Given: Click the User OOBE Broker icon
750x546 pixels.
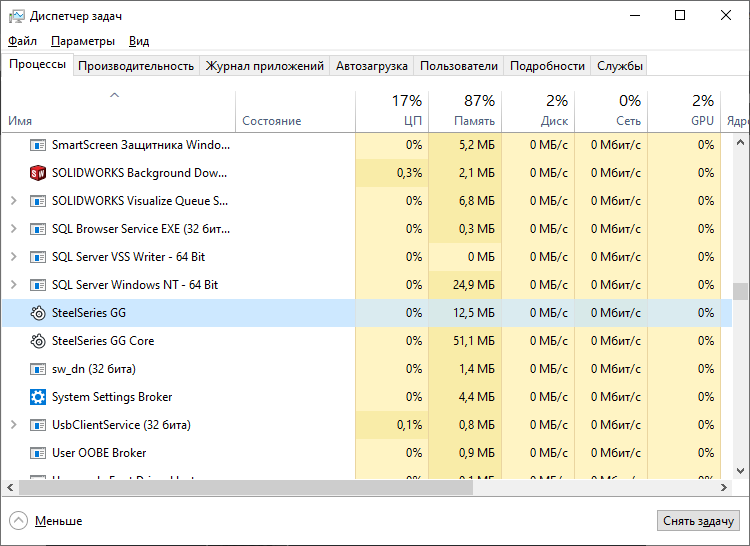Looking at the screenshot, I should coord(38,453).
